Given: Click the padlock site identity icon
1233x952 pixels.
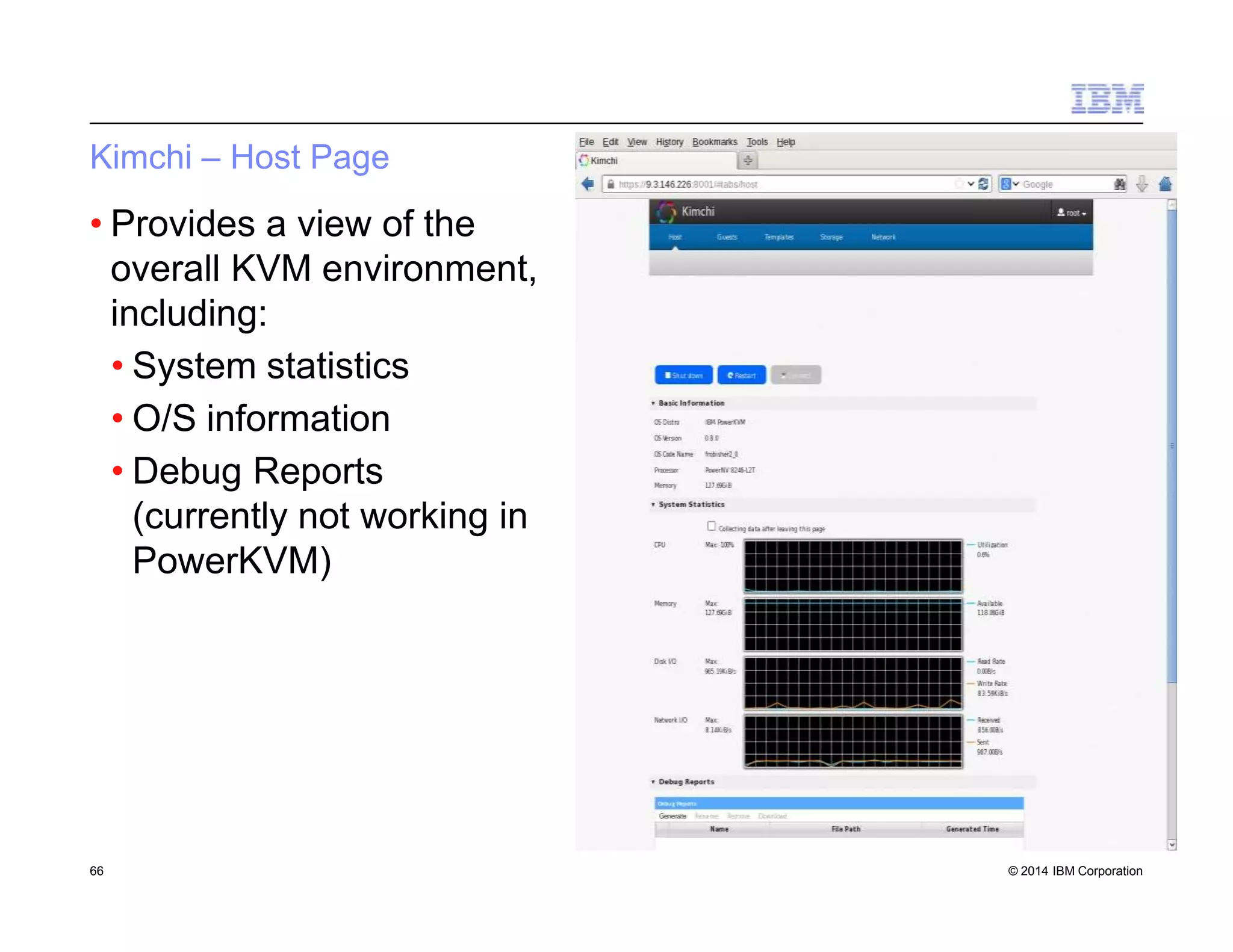Looking at the screenshot, I should (610, 184).
